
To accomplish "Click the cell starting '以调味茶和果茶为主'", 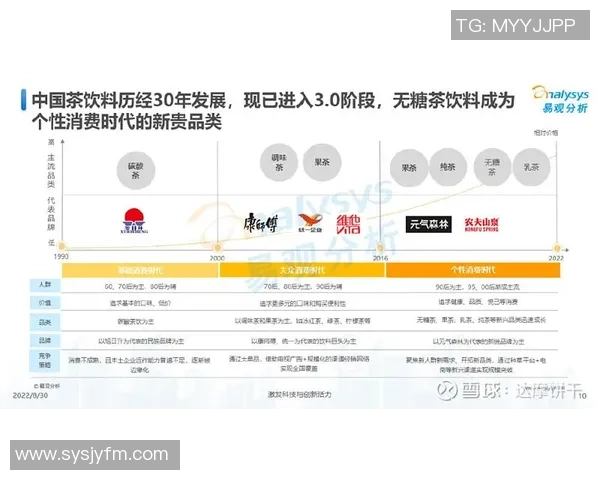I will [303, 321].
